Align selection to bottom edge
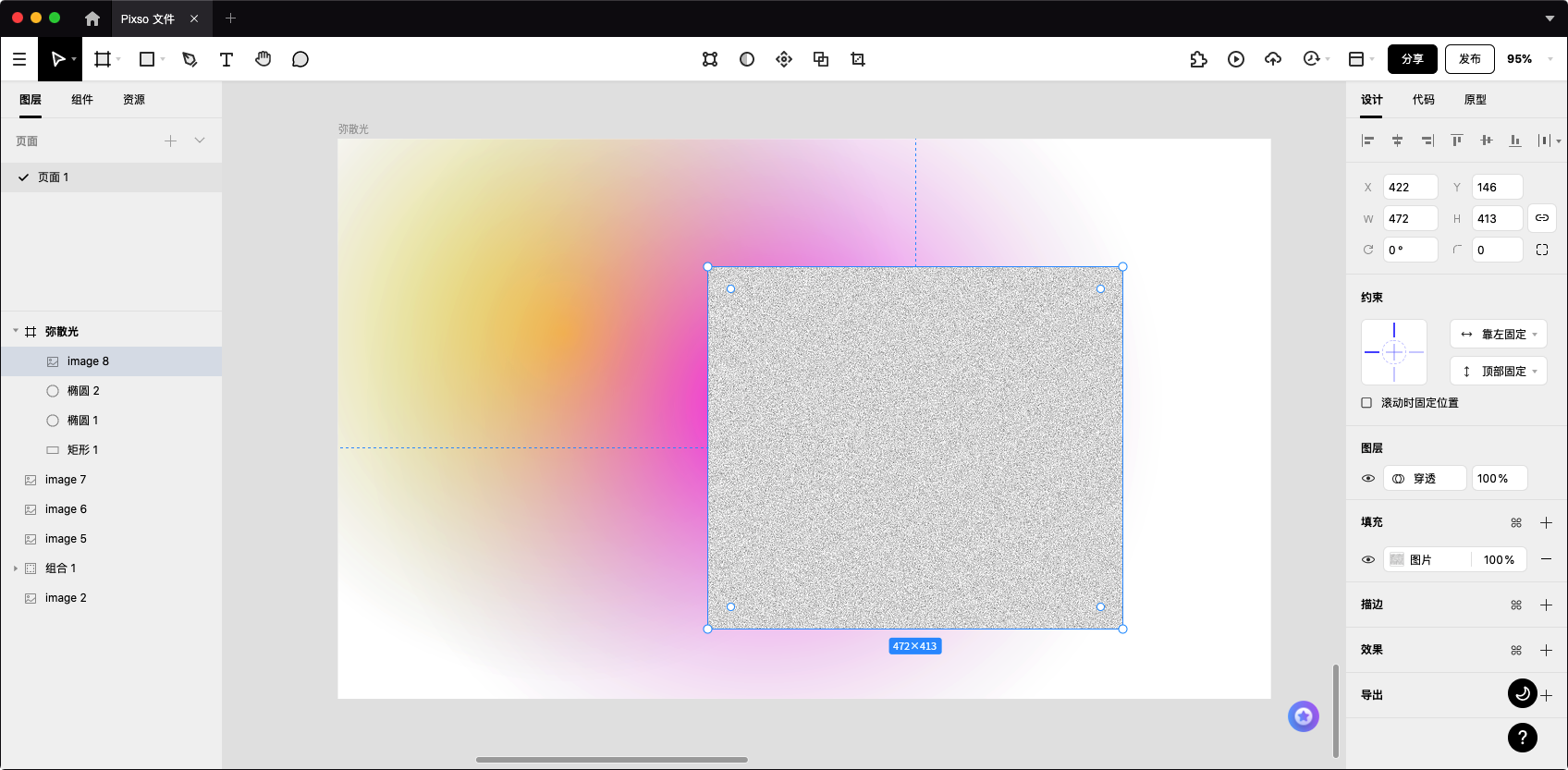This screenshot has height=770, width=1568. [x=1515, y=141]
